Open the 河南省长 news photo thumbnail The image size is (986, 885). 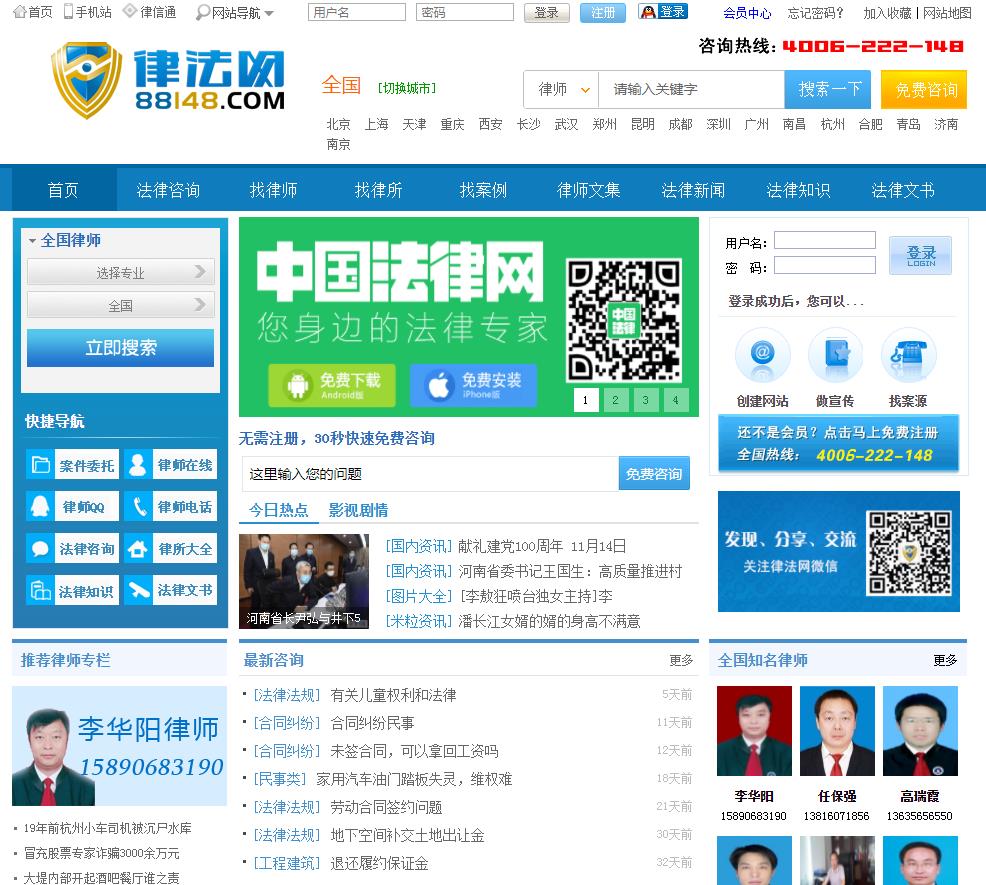pos(304,581)
